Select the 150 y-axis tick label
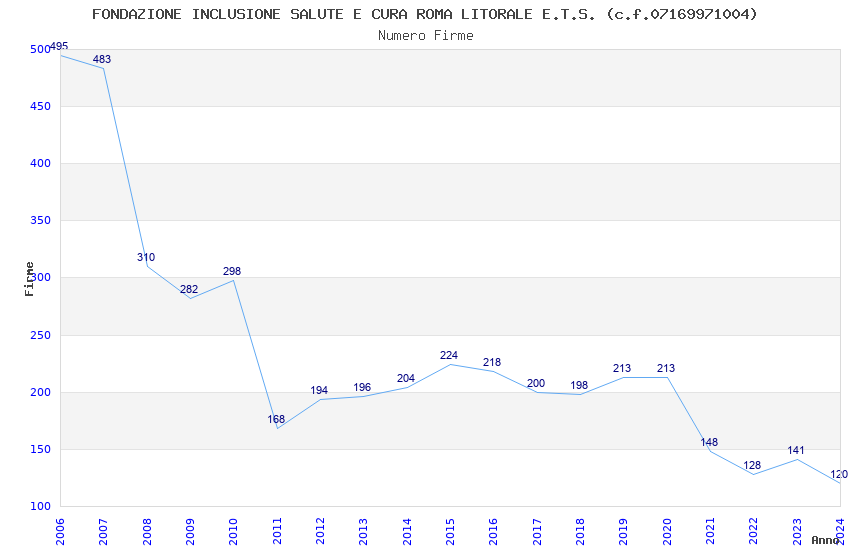This screenshot has width=850, height=550. (41, 450)
